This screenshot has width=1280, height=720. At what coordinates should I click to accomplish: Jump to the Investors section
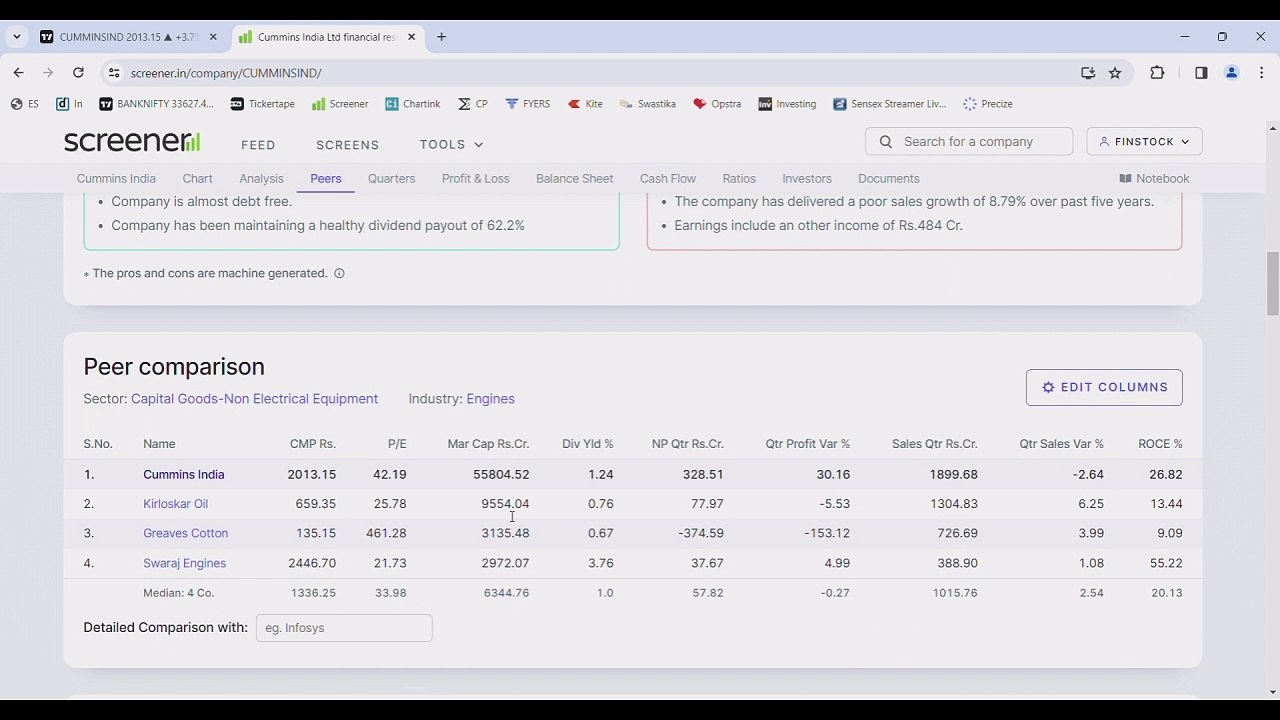coord(807,178)
